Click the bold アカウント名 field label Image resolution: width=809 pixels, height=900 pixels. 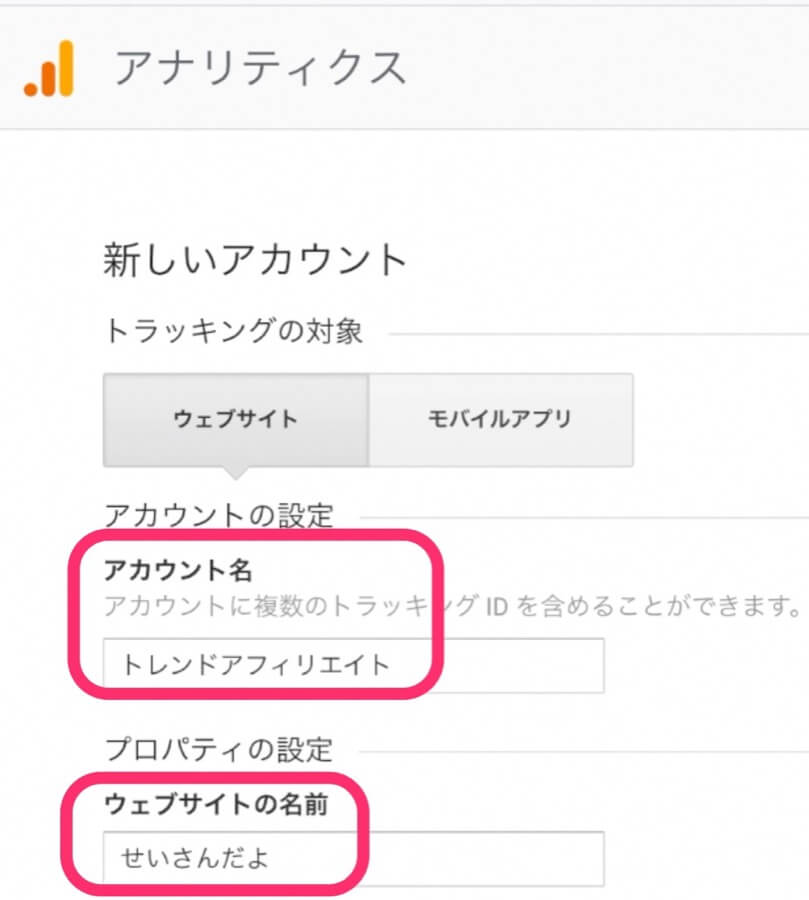(x=179, y=570)
